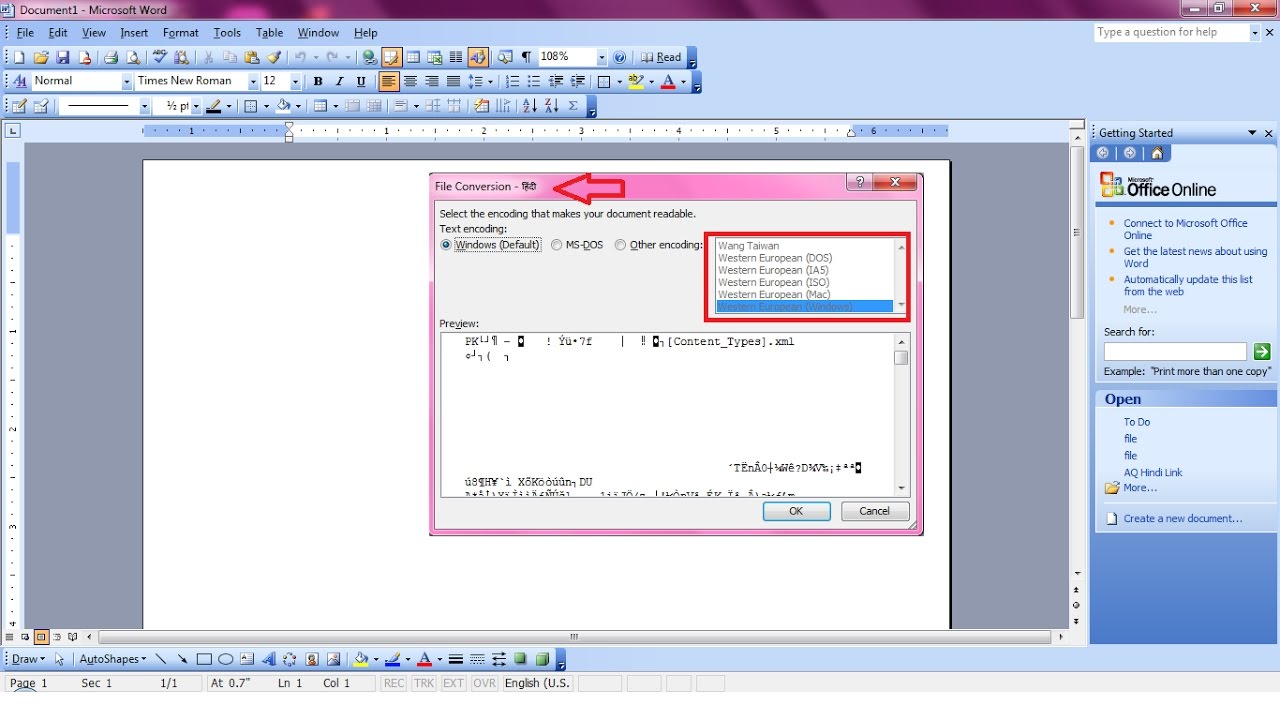Open Create a new document link

coord(1183,519)
